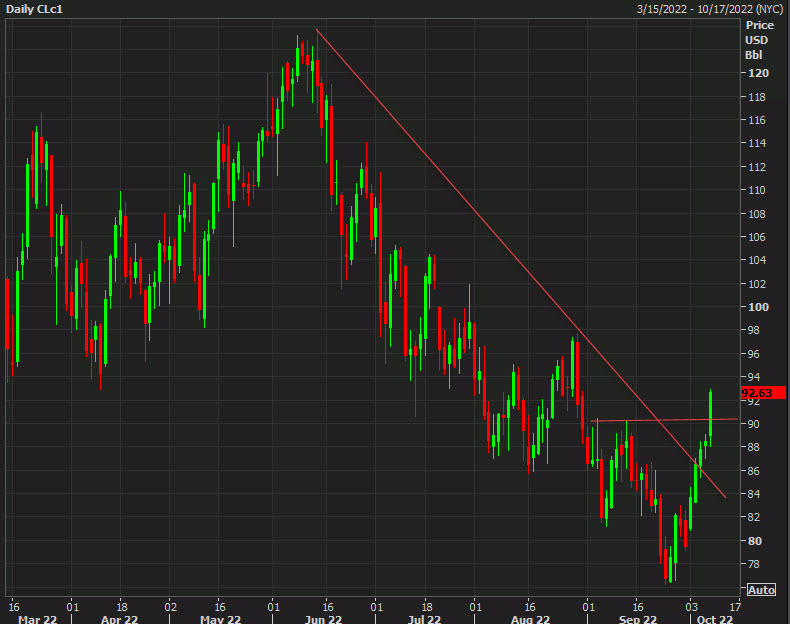790x624 pixels.
Task: Click the Apr 22 month label
Action: click(119, 619)
